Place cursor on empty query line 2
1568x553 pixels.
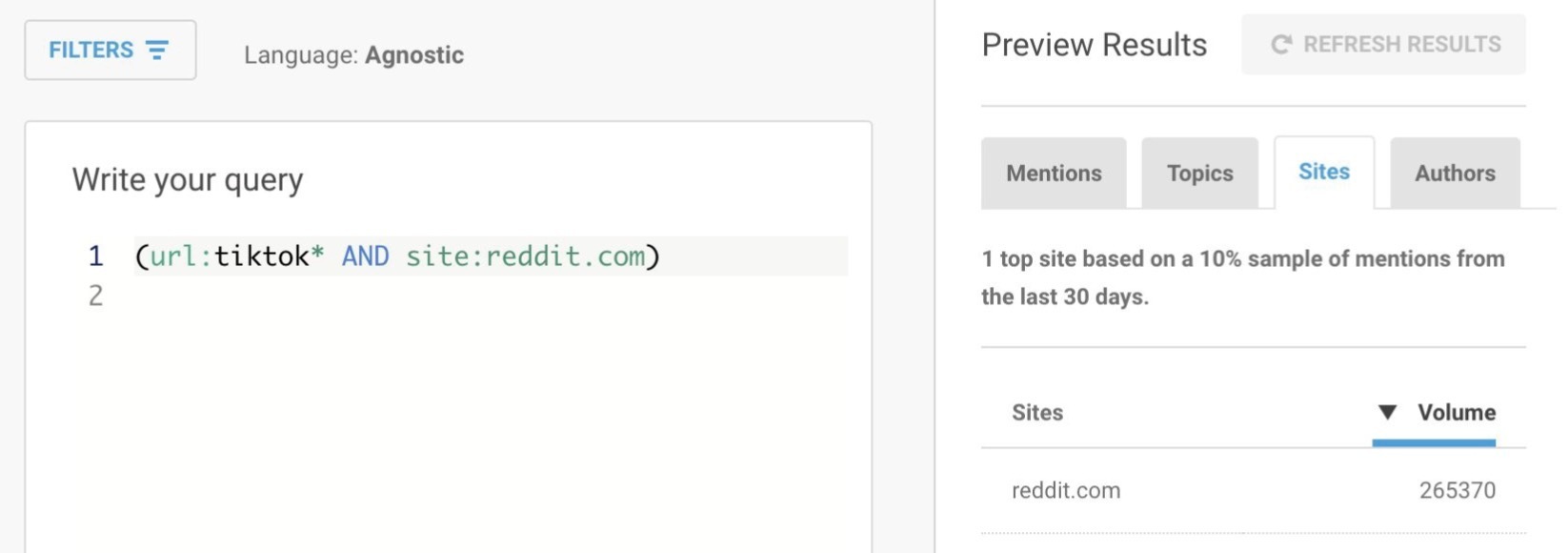(x=491, y=296)
